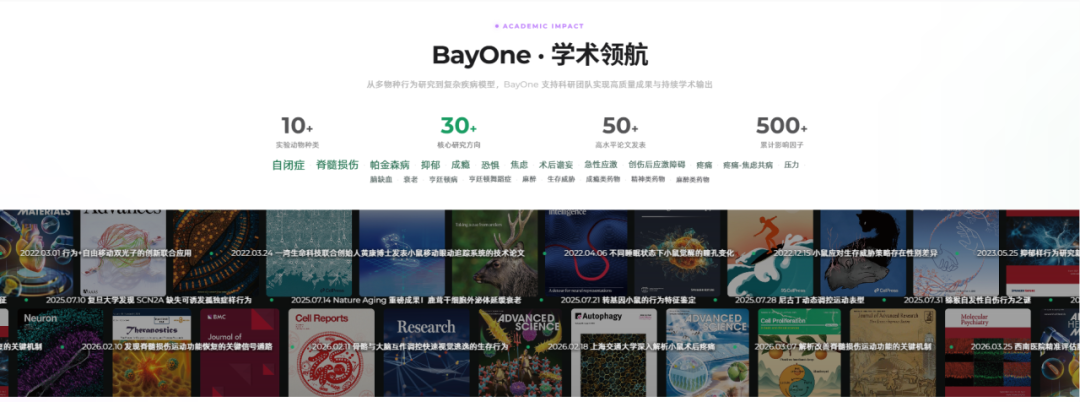Select the 压力 tag
Screen dimensions: 1080x402
point(791,165)
